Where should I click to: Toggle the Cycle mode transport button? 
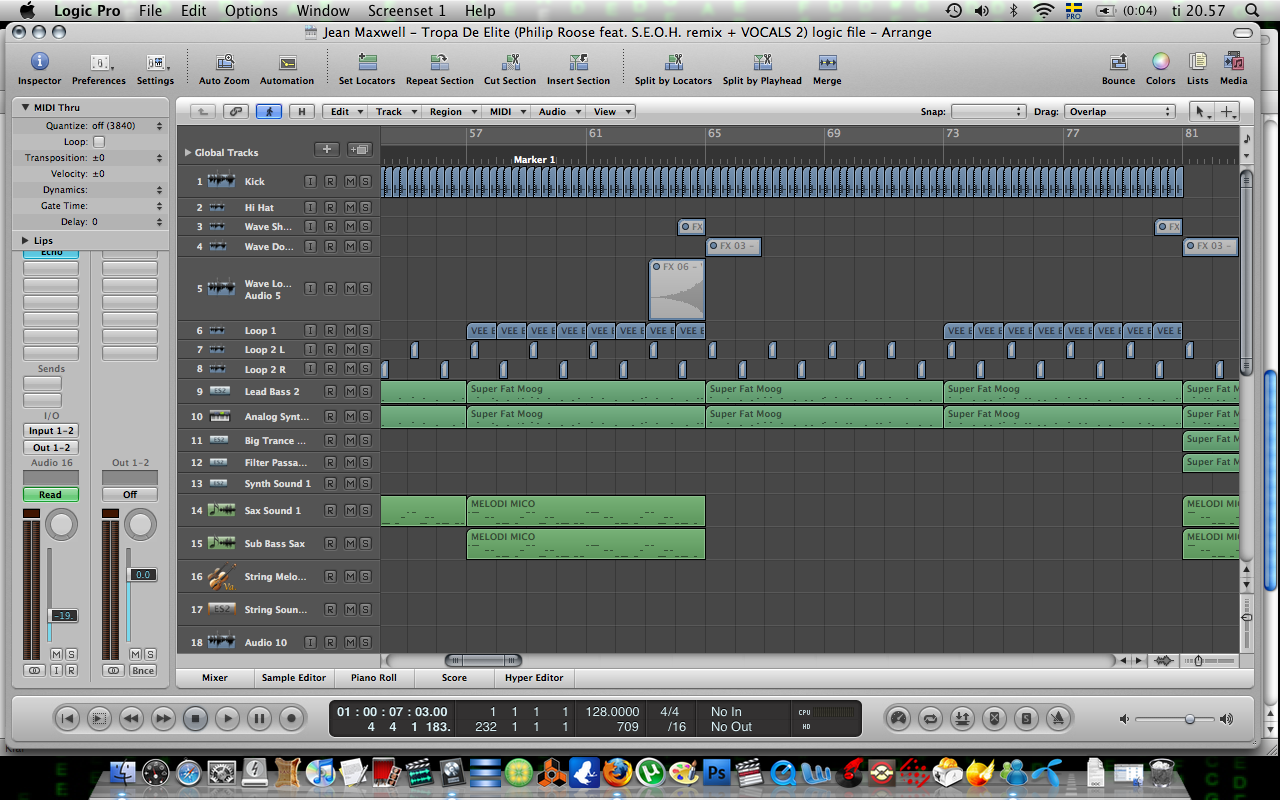pos(931,718)
